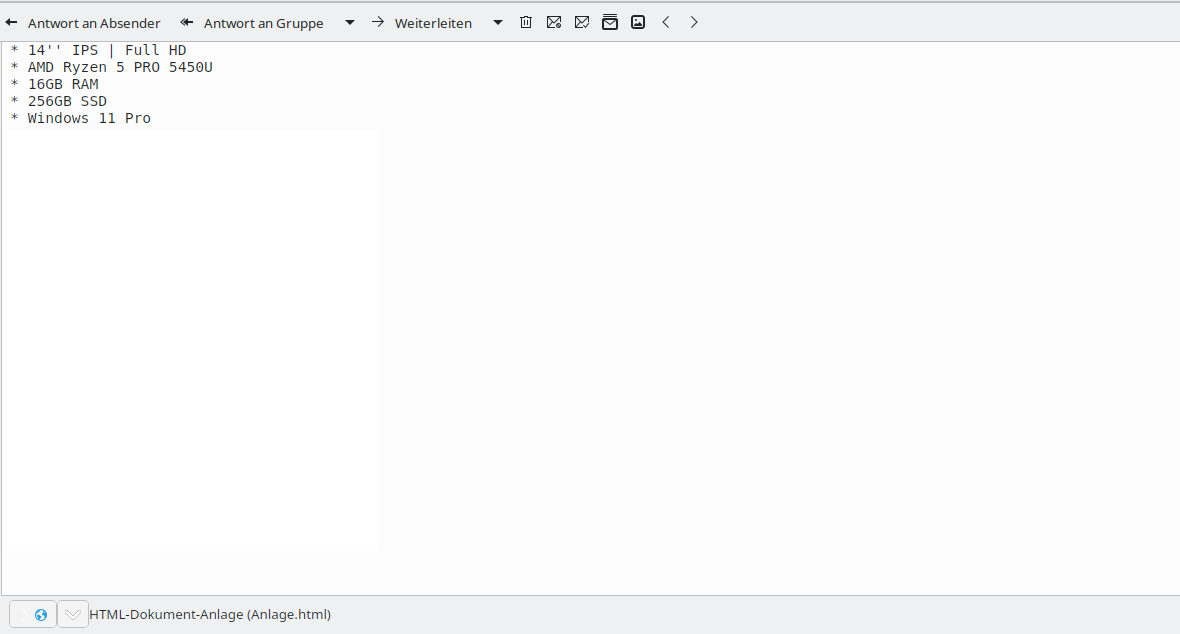The image size is (1180, 634).
Task: Click the Weiterleiten label
Action: coord(433,23)
